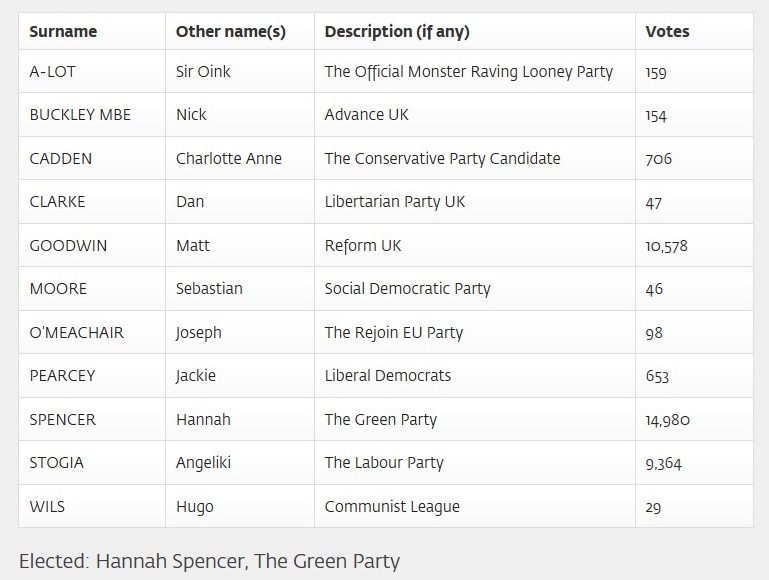769x580 pixels.
Task: Select the O'MEACHAIR surname cell
Action: tap(77, 332)
